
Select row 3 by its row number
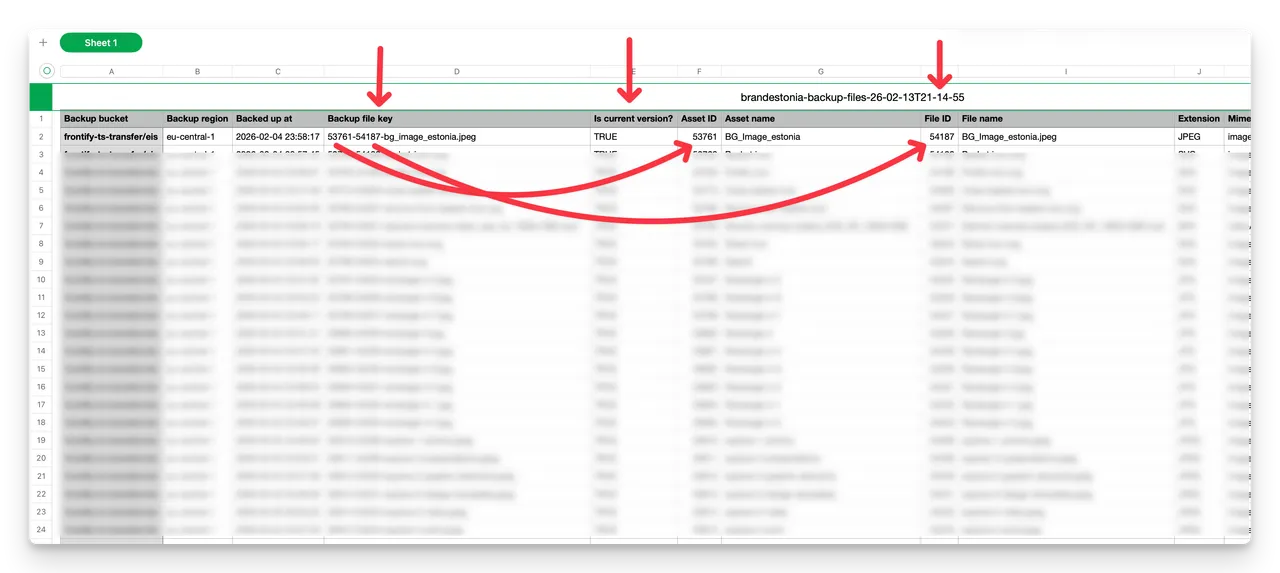tap(42, 155)
